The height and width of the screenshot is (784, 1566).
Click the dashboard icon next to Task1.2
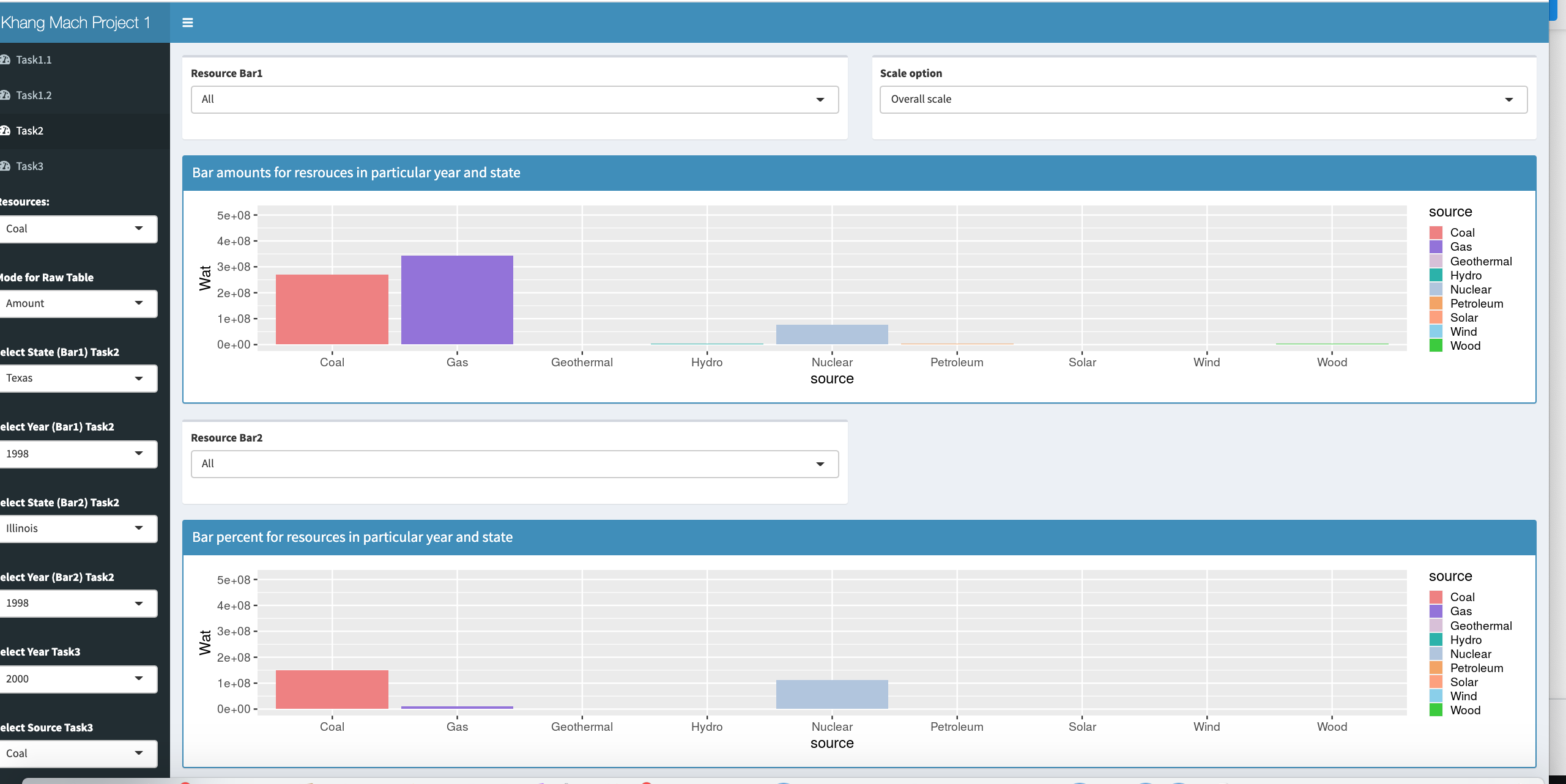[5, 95]
